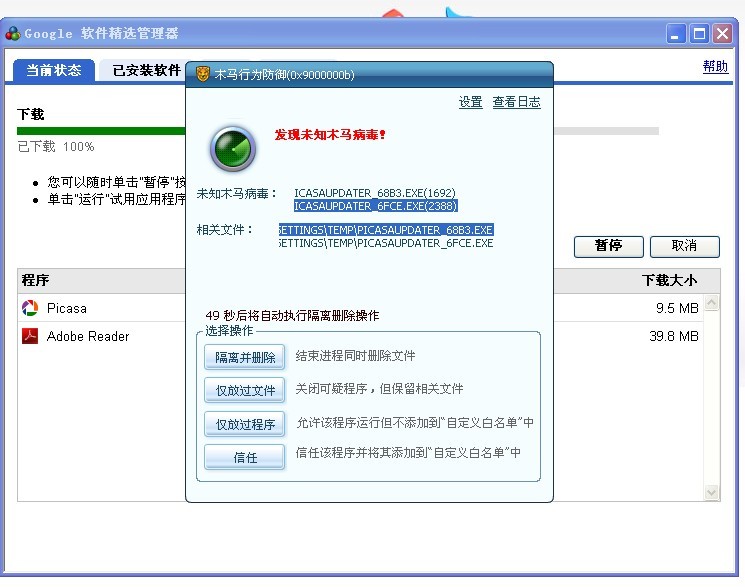Open 设置 in the trojan defense dialog
745x587 pixels.
click(x=470, y=102)
